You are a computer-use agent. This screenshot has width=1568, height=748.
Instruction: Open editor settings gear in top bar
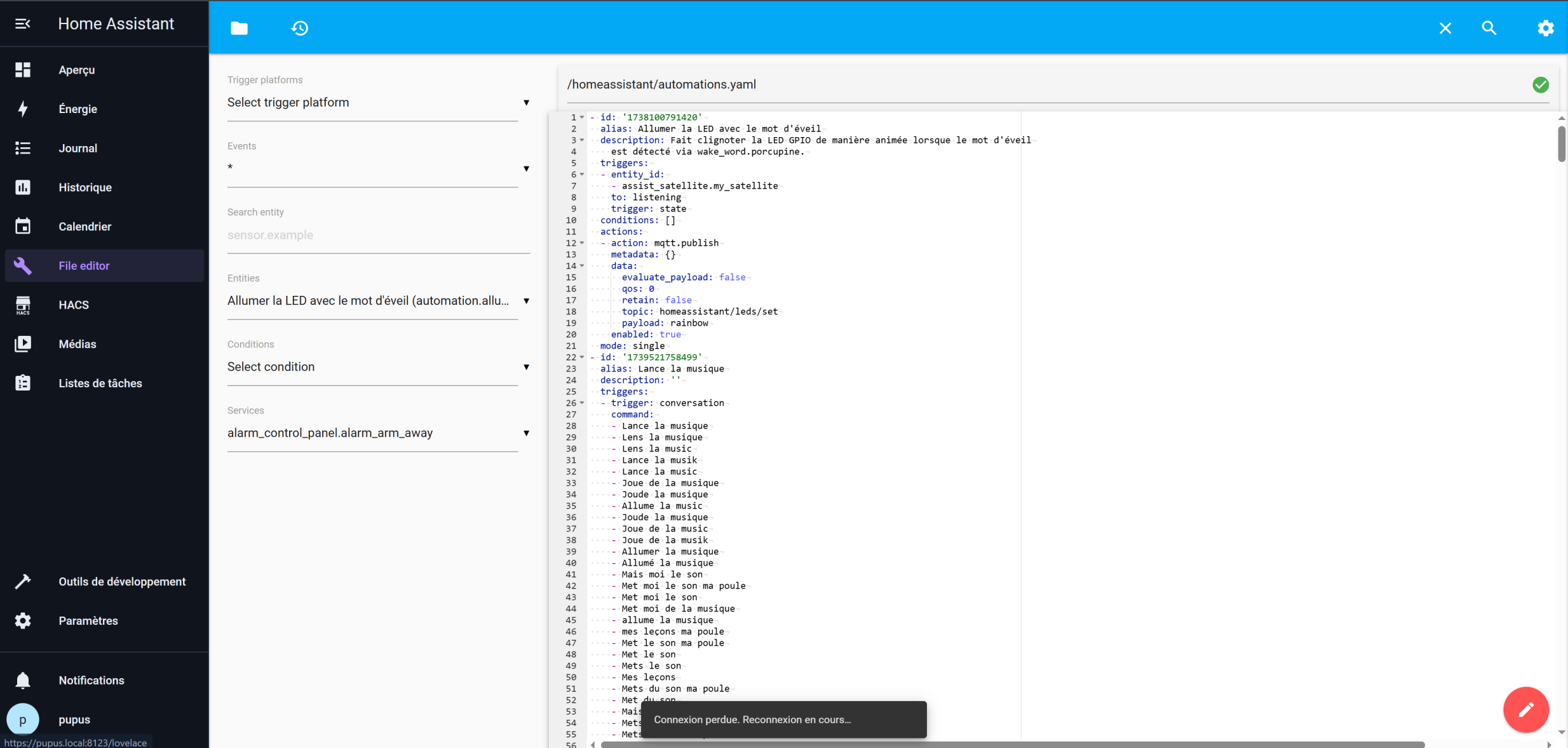[x=1546, y=28]
